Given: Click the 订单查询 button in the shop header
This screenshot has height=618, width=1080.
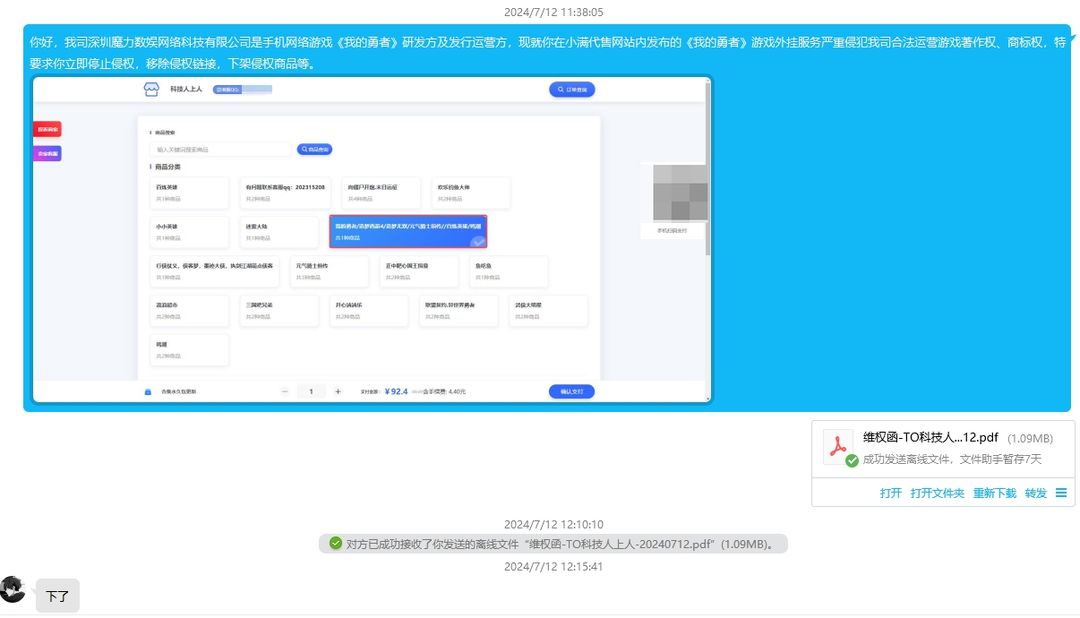Looking at the screenshot, I should [572, 90].
